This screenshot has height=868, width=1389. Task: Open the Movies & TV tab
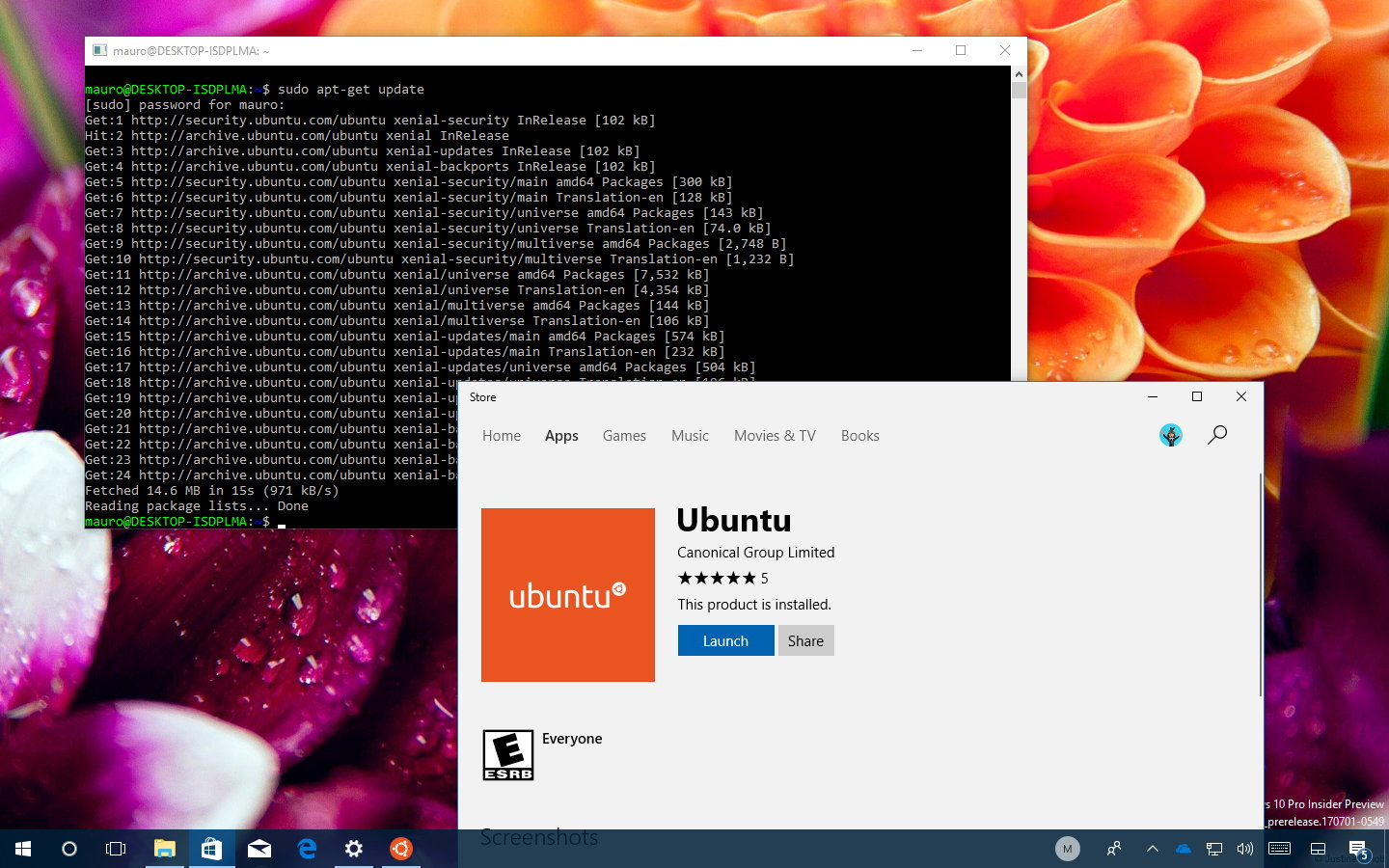tap(775, 436)
